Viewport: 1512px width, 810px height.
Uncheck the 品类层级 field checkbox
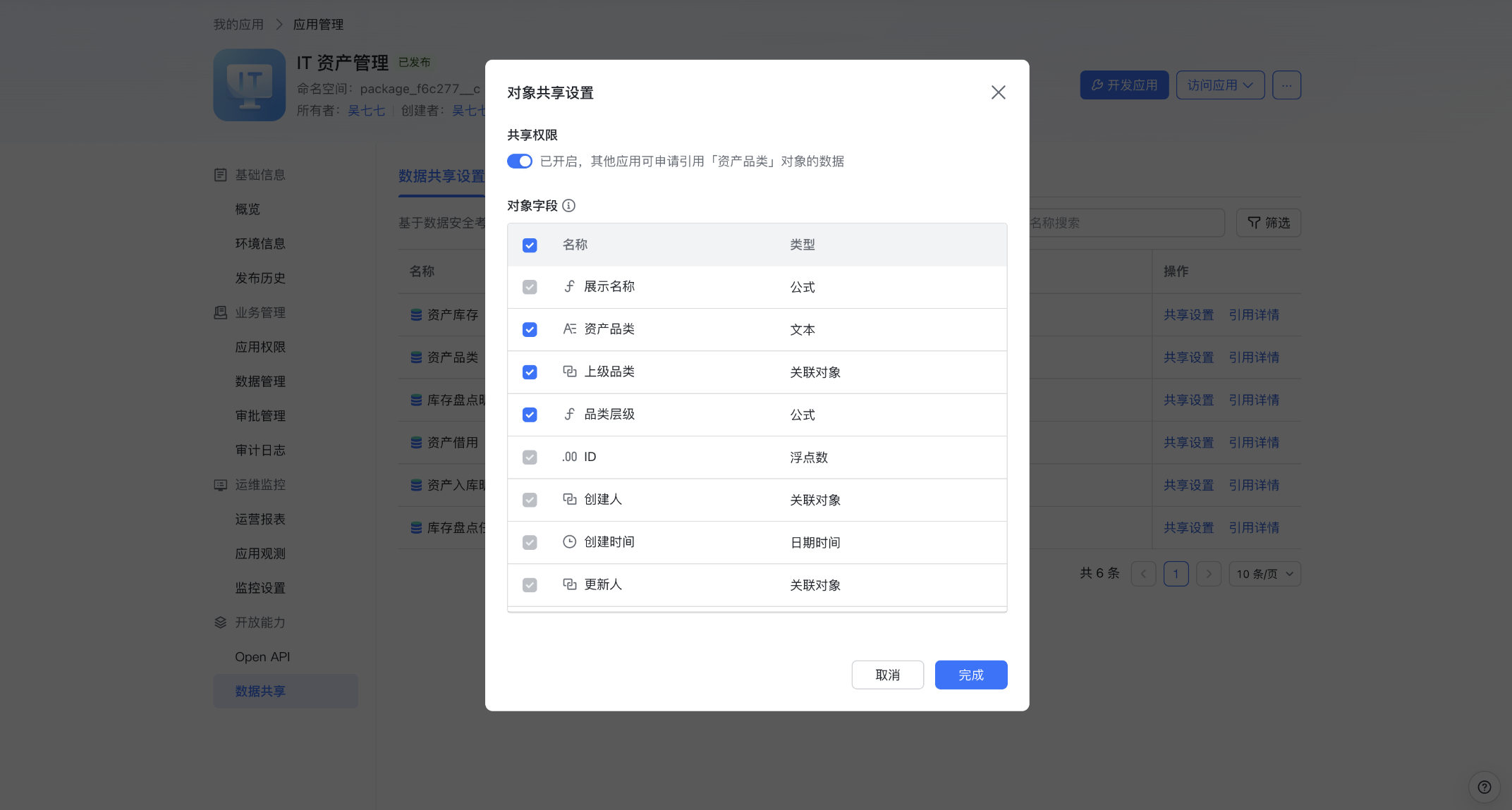[530, 415]
